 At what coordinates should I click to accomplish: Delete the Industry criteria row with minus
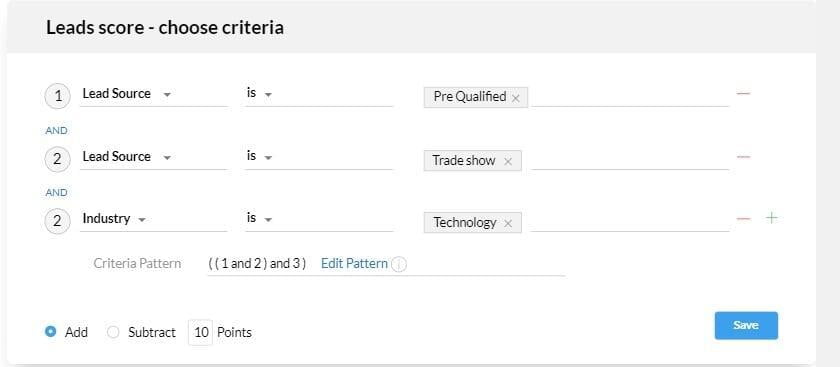pyautogui.click(x=743, y=219)
